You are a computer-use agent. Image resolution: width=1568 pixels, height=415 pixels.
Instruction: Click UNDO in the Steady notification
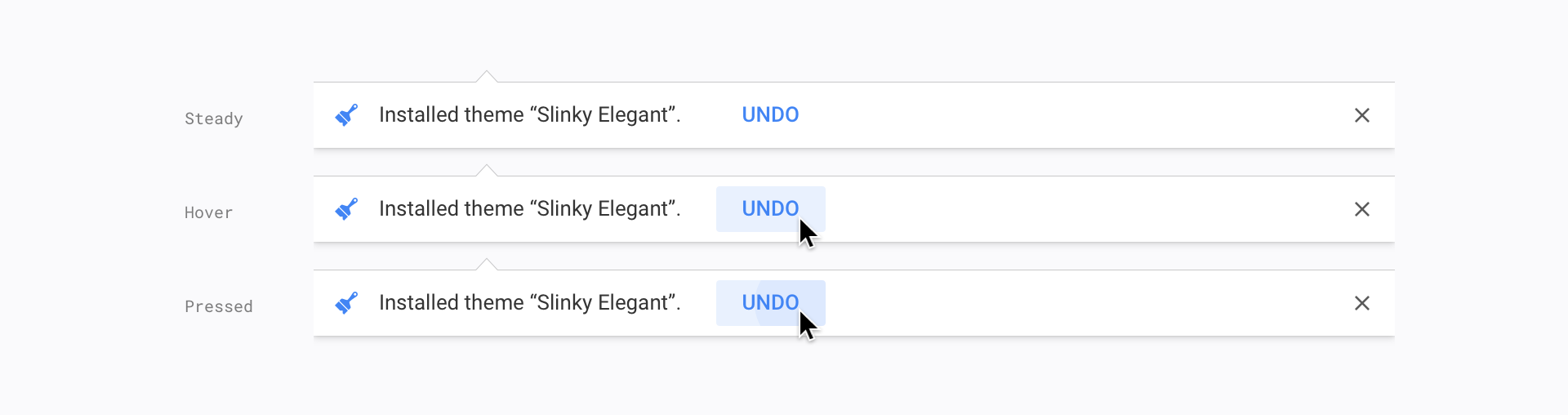tap(770, 115)
